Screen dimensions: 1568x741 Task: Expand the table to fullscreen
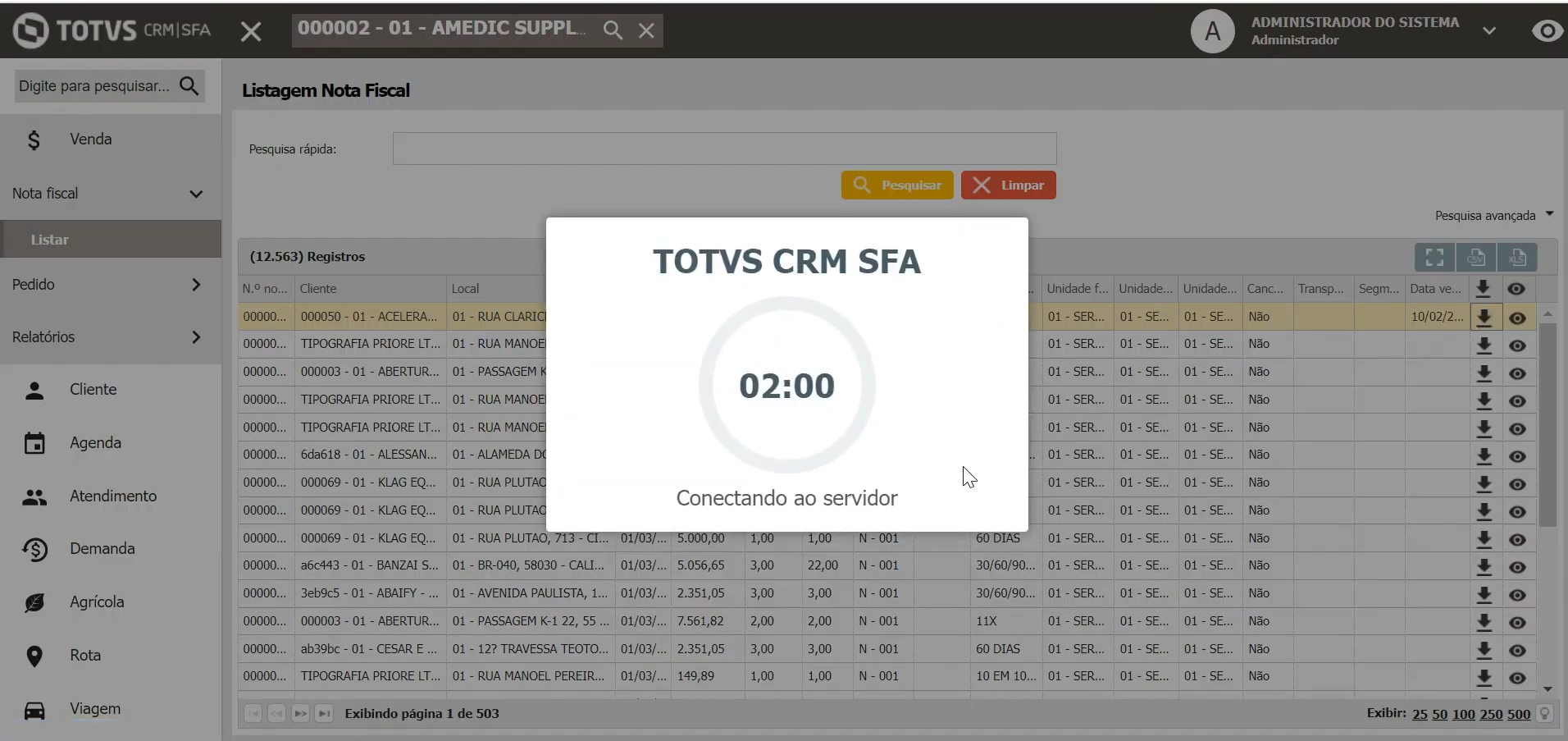pyautogui.click(x=1434, y=257)
